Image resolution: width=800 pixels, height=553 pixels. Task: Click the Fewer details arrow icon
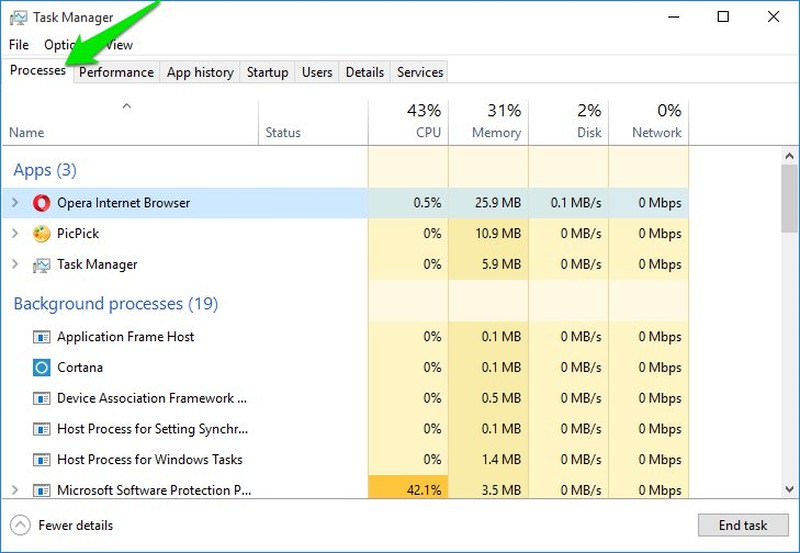tap(20, 525)
